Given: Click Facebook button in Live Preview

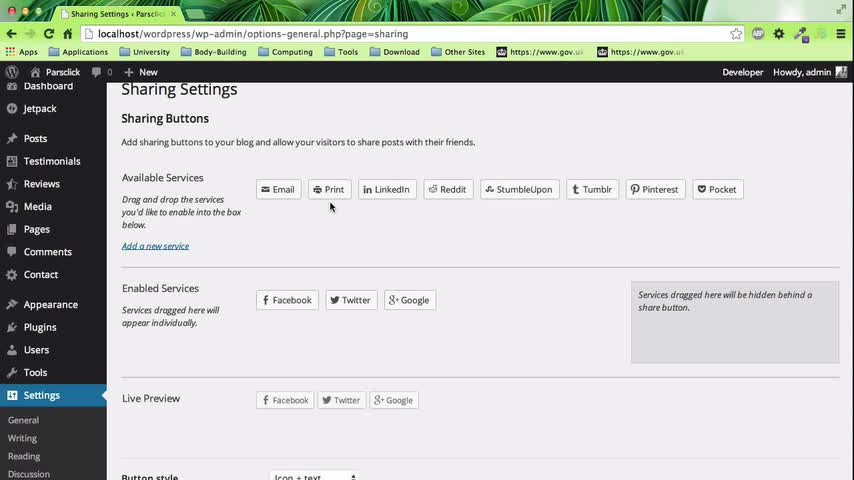Looking at the screenshot, I should (285, 400).
